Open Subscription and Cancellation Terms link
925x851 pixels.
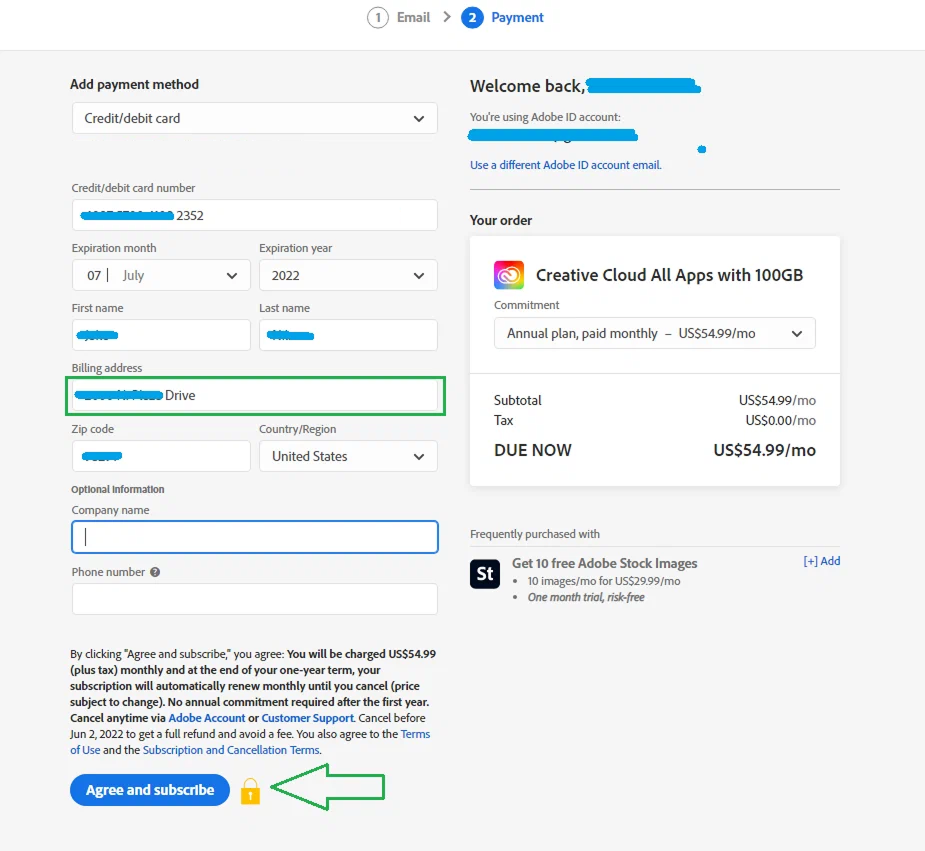(x=231, y=750)
